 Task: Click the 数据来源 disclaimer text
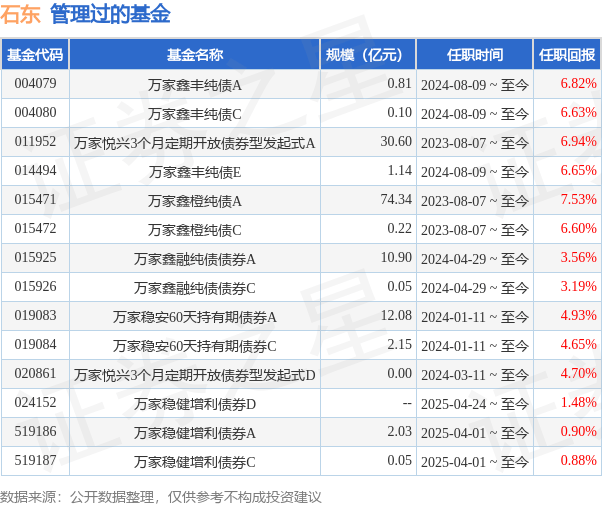pos(160,497)
